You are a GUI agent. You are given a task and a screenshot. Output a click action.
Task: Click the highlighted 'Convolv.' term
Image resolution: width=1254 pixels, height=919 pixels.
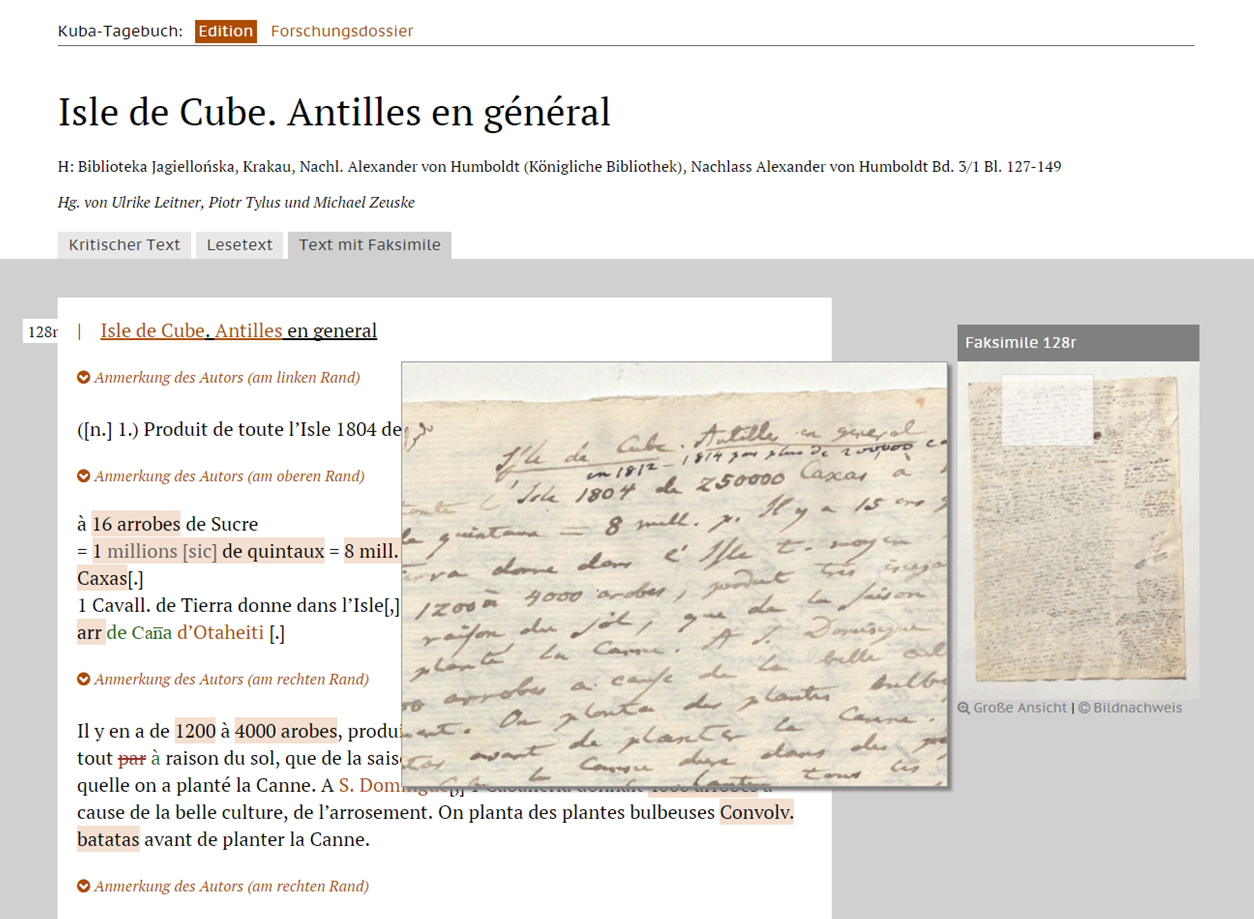[x=756, y=813]
